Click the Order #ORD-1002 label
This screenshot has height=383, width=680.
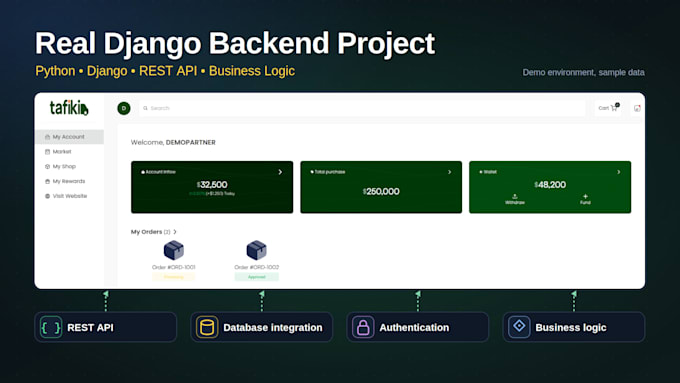pyautogui.click(x=256, y=267)
